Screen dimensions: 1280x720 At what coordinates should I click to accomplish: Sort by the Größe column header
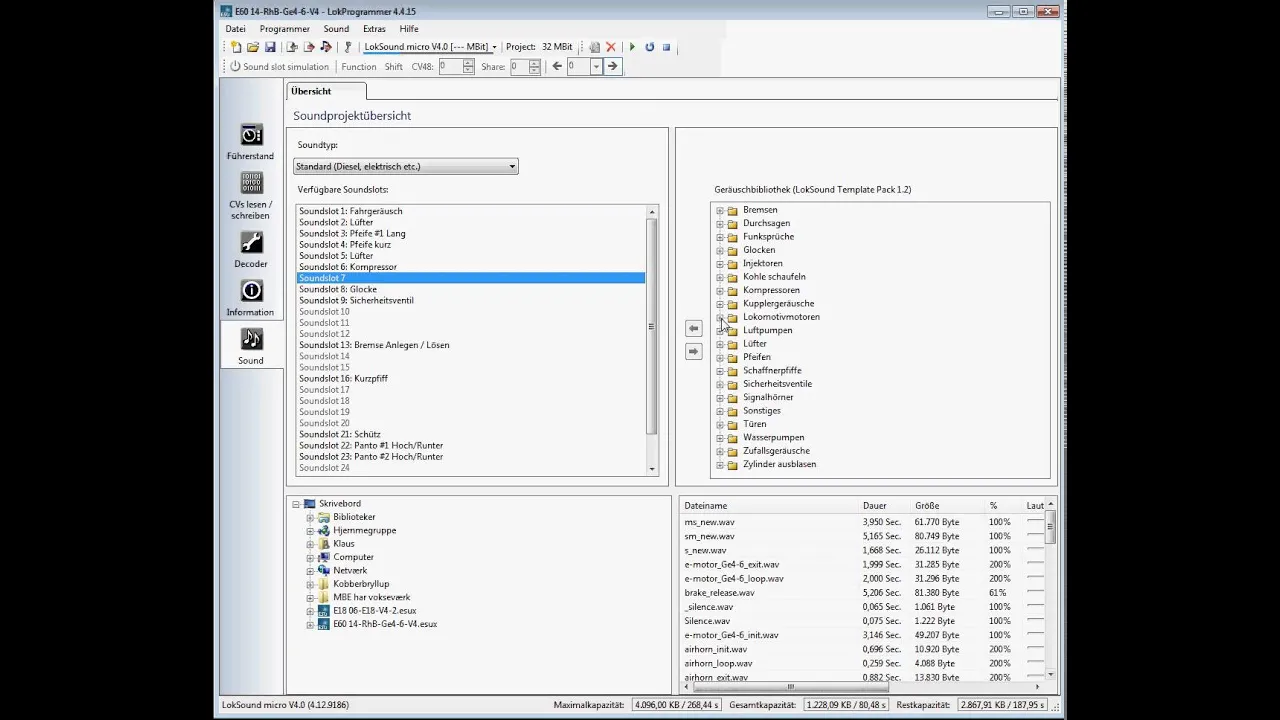coord(949,506)
